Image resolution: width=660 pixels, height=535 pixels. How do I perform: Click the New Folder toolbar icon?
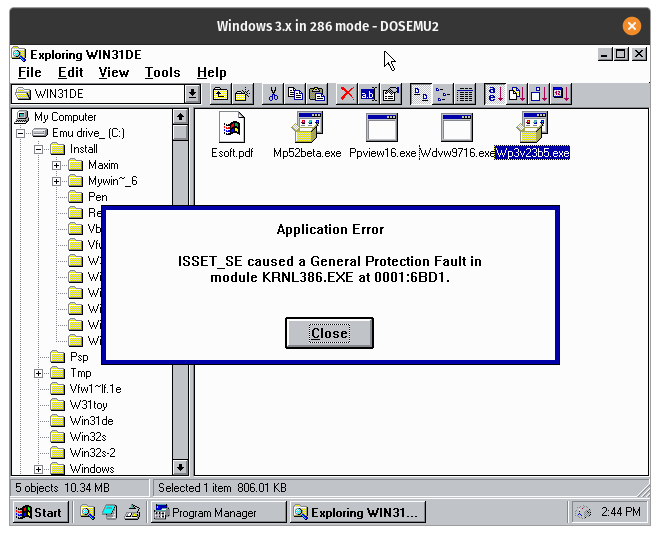pos(243,94)
